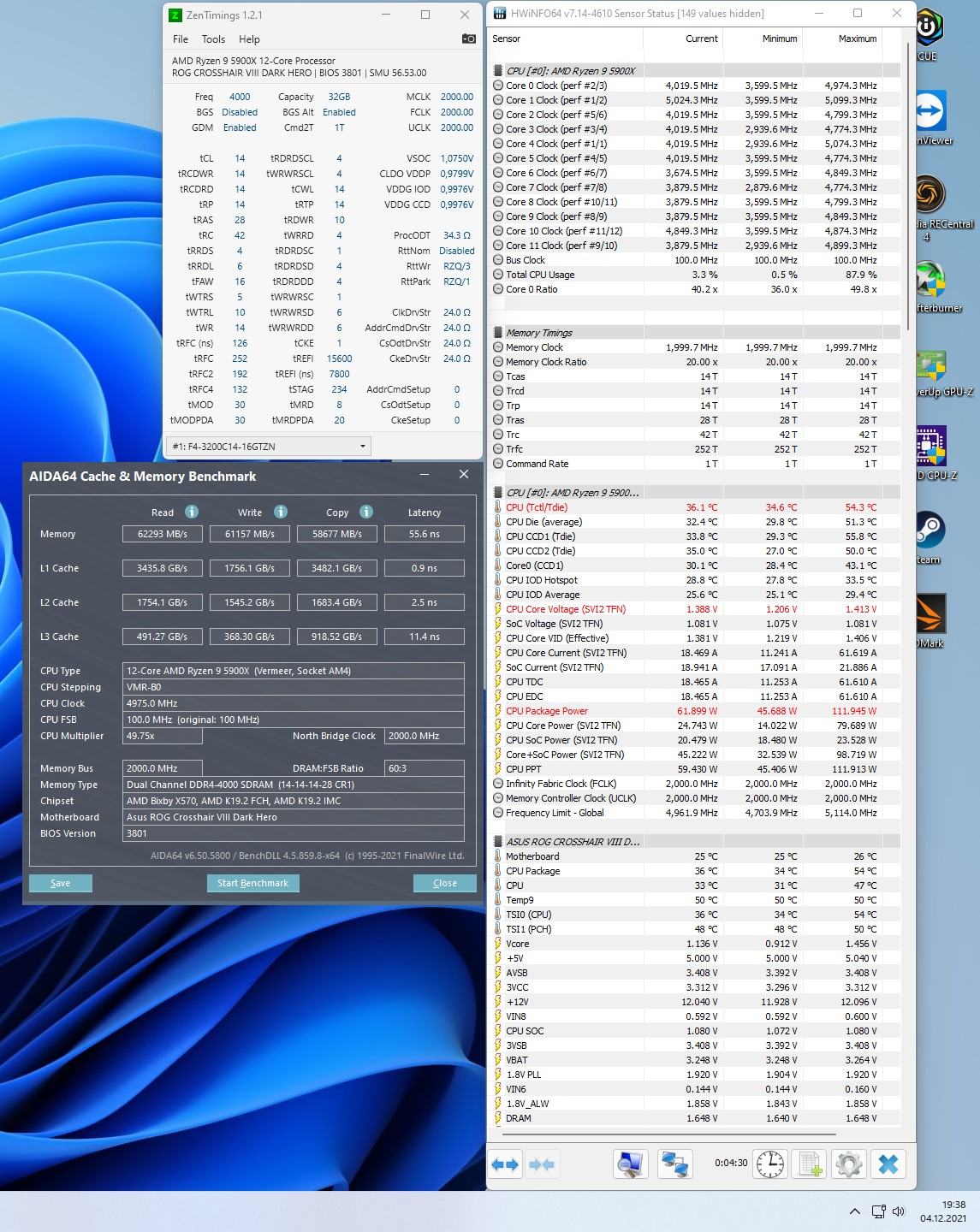Click the Save button in AIDA64
980x1232 pixels.
61,883
